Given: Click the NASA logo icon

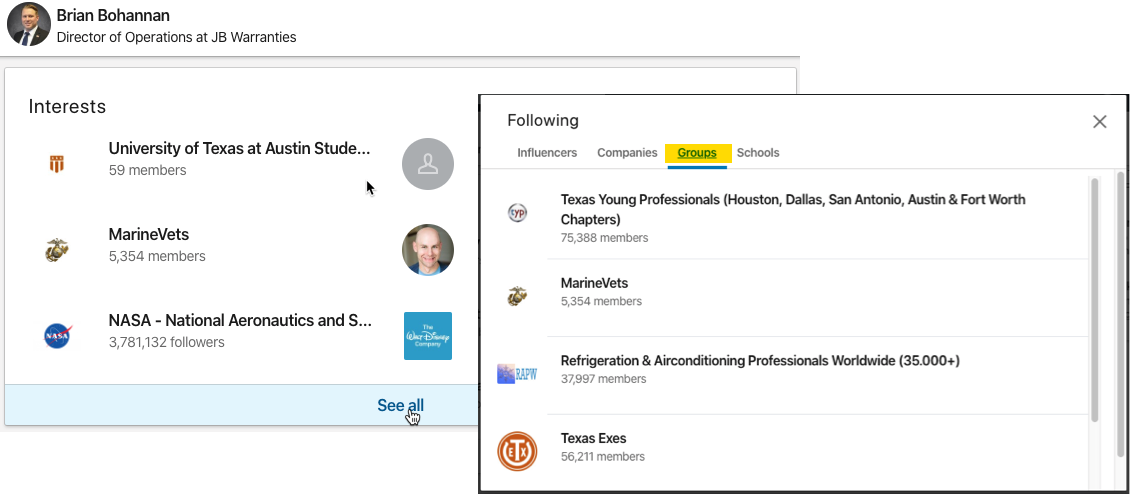Looking at the screenshot, I should coord(57,336).
